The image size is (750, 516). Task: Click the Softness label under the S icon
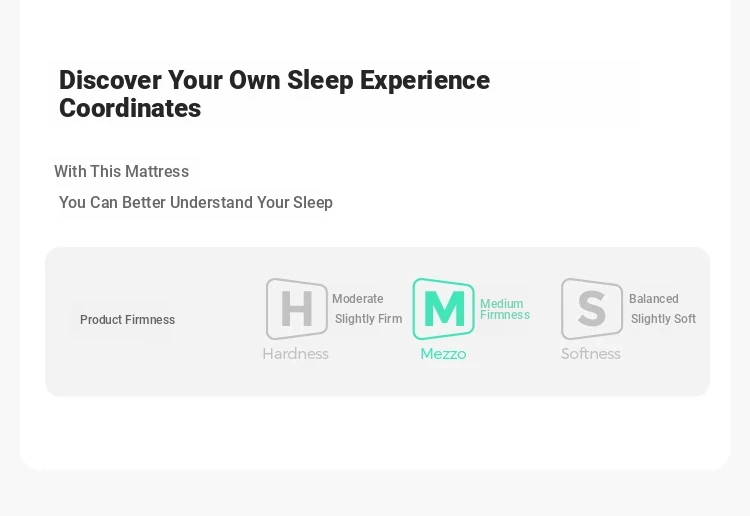591,354
